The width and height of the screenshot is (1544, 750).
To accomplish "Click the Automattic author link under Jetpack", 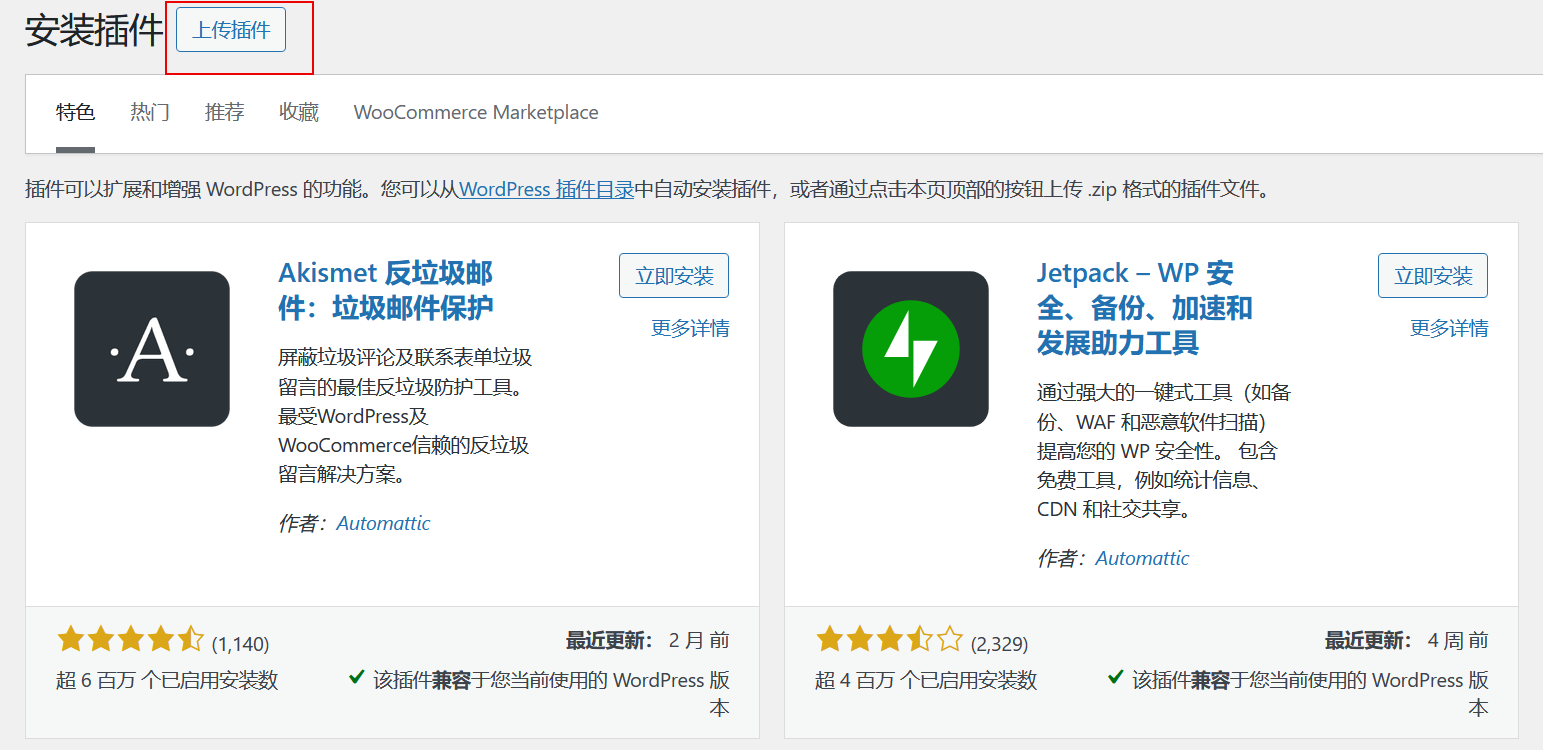I will coord(1142,558).
